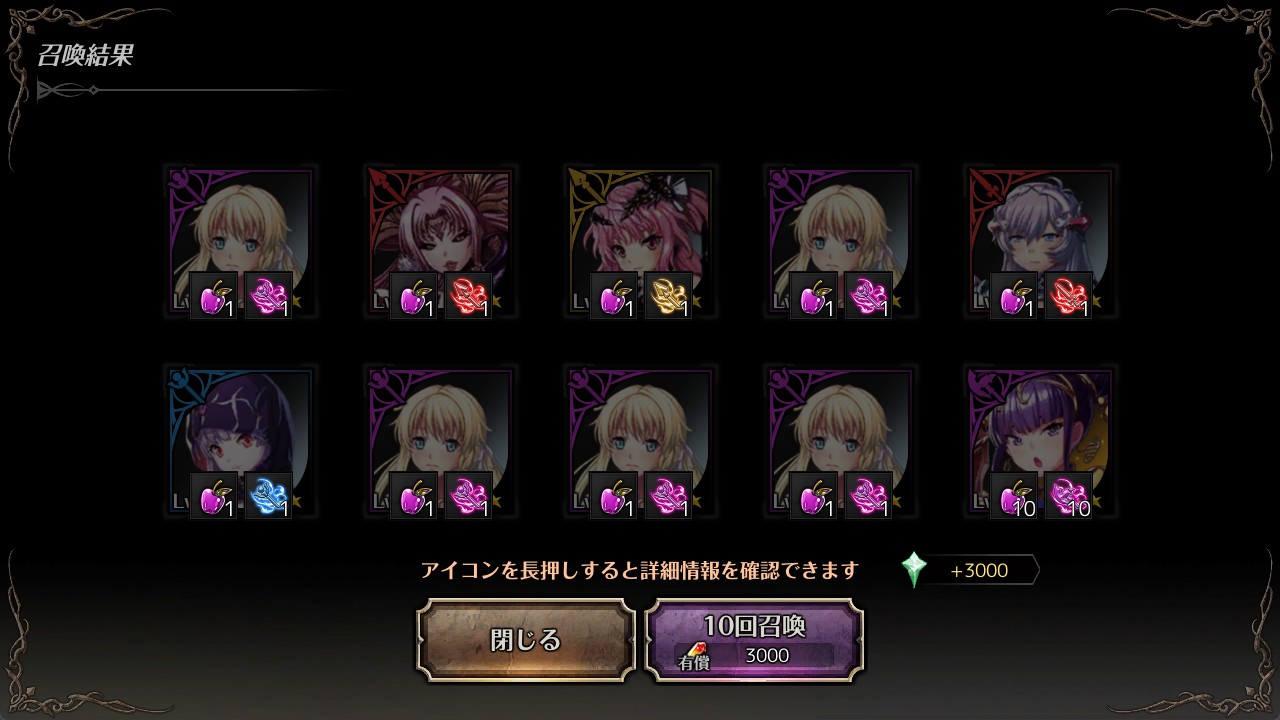Click the 召喚結果 title header
The height and width of the screenshot is (720, 1280).
click(85, 55)
